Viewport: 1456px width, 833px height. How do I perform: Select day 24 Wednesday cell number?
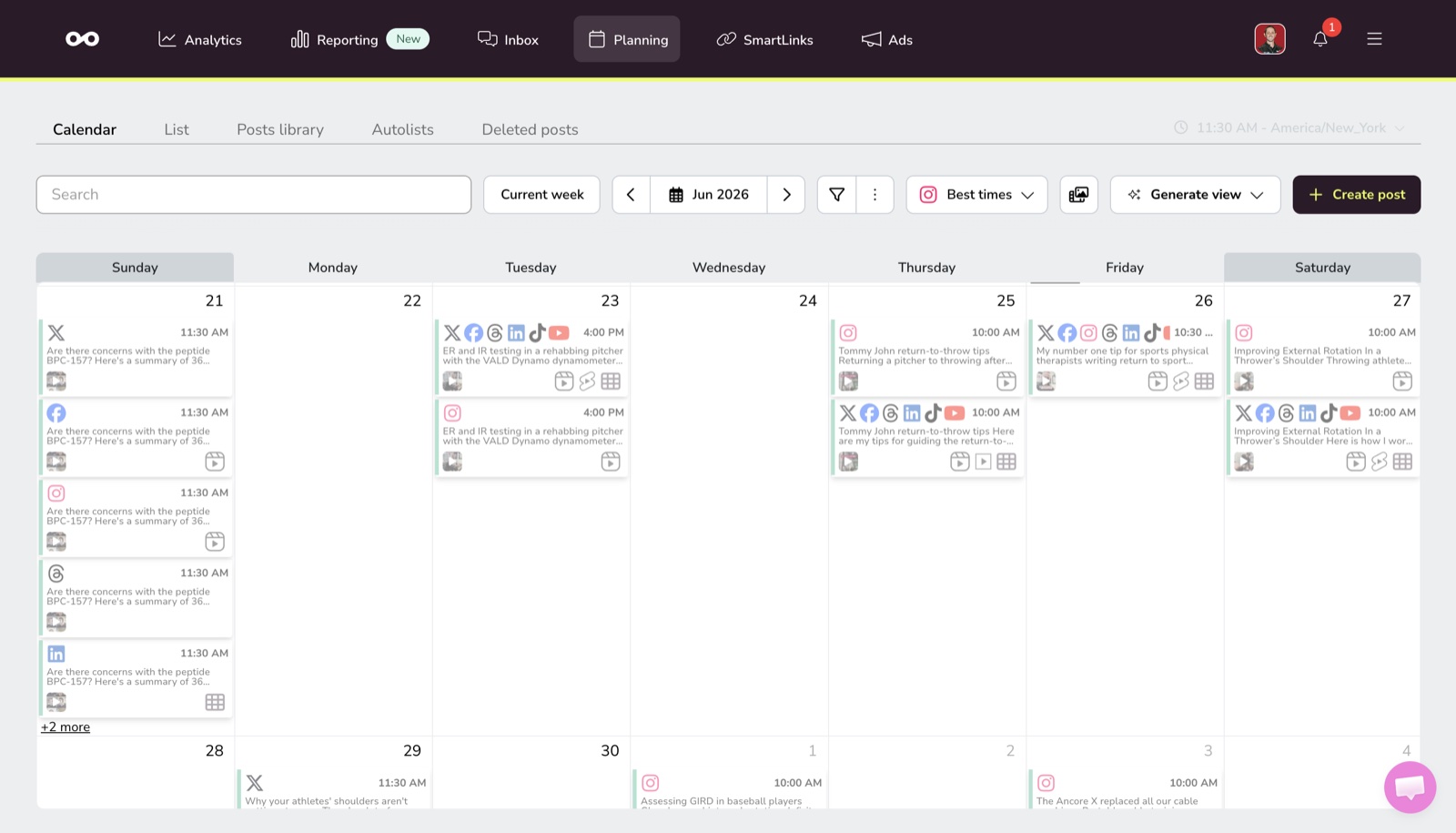click(x=807, y=300)
